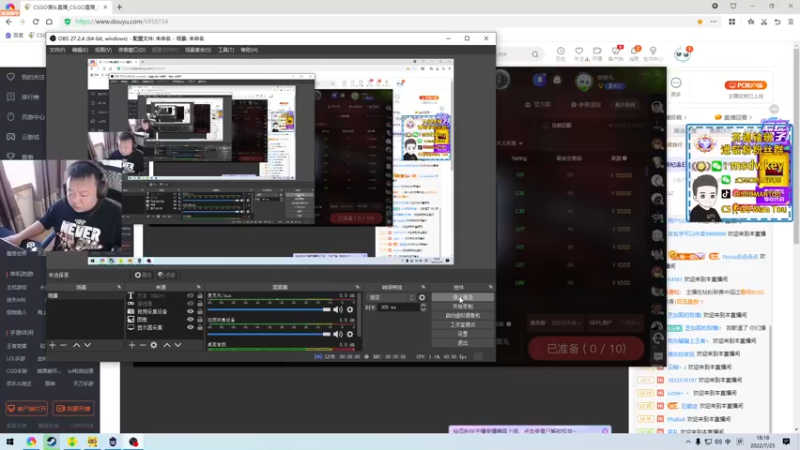The image size is (800, 450).
Task: Open video capture device mixer settings gear
Action: coord(350,334)
